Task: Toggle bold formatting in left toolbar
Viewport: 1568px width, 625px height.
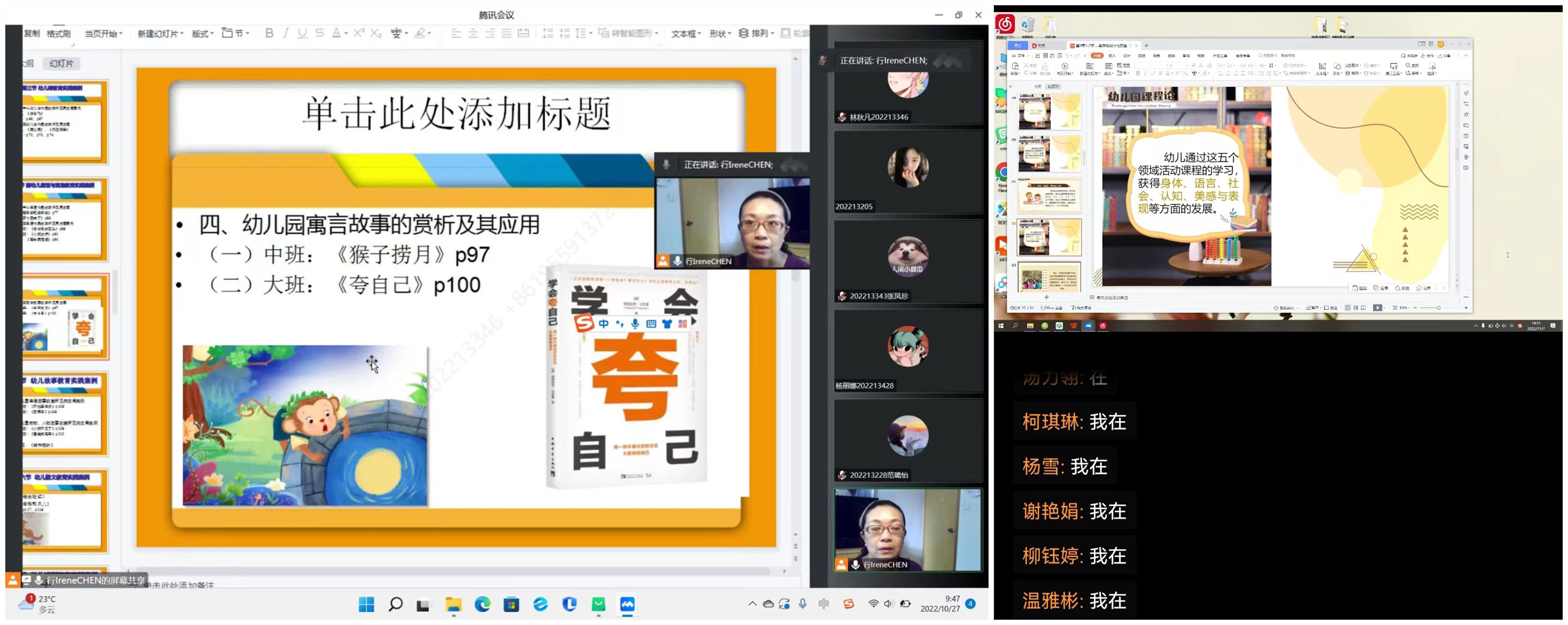Action: click(x=269, y=34)
